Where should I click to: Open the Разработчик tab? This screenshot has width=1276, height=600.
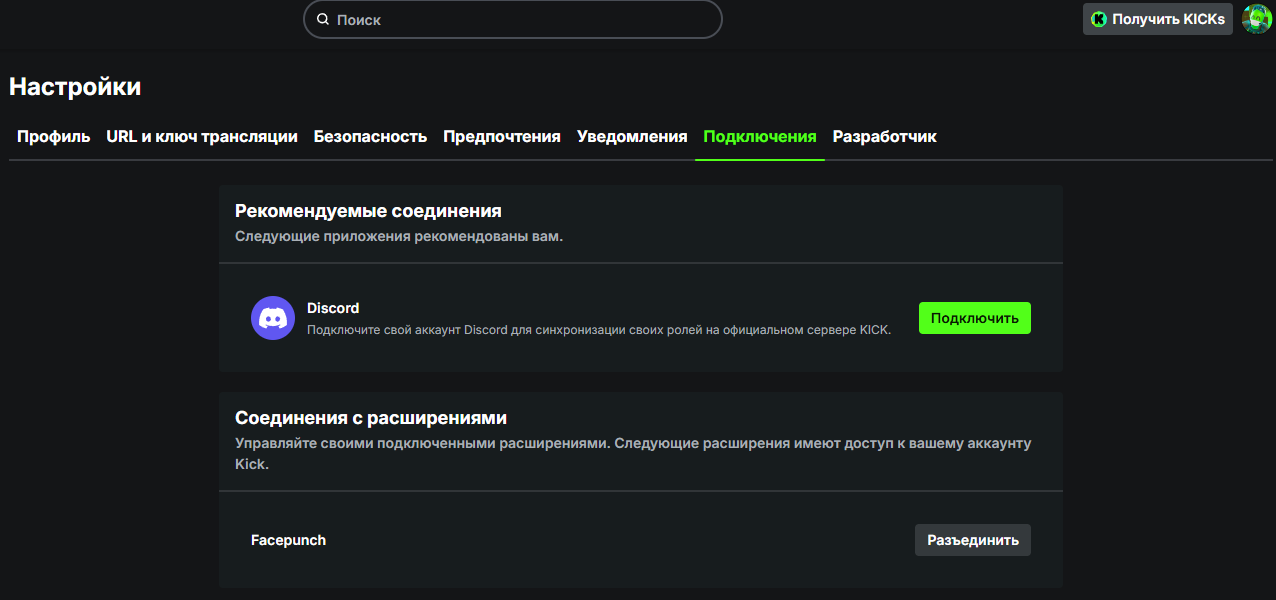tap(885, 137)
